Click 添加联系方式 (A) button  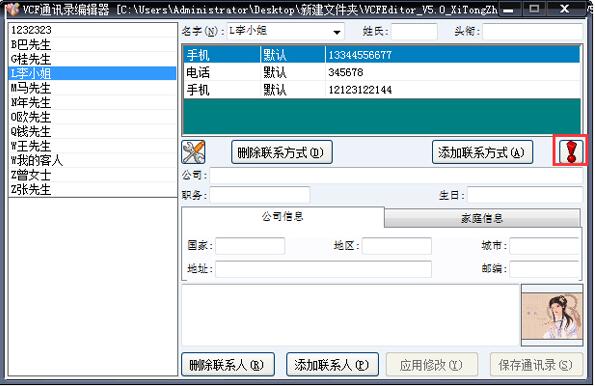tap(482, 152)
